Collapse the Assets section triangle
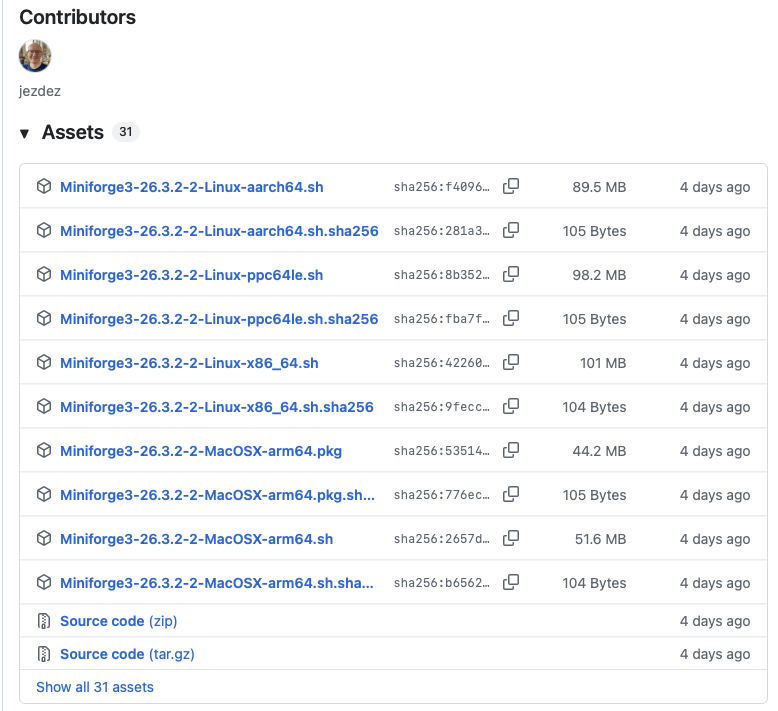 (x=24, y=133)
